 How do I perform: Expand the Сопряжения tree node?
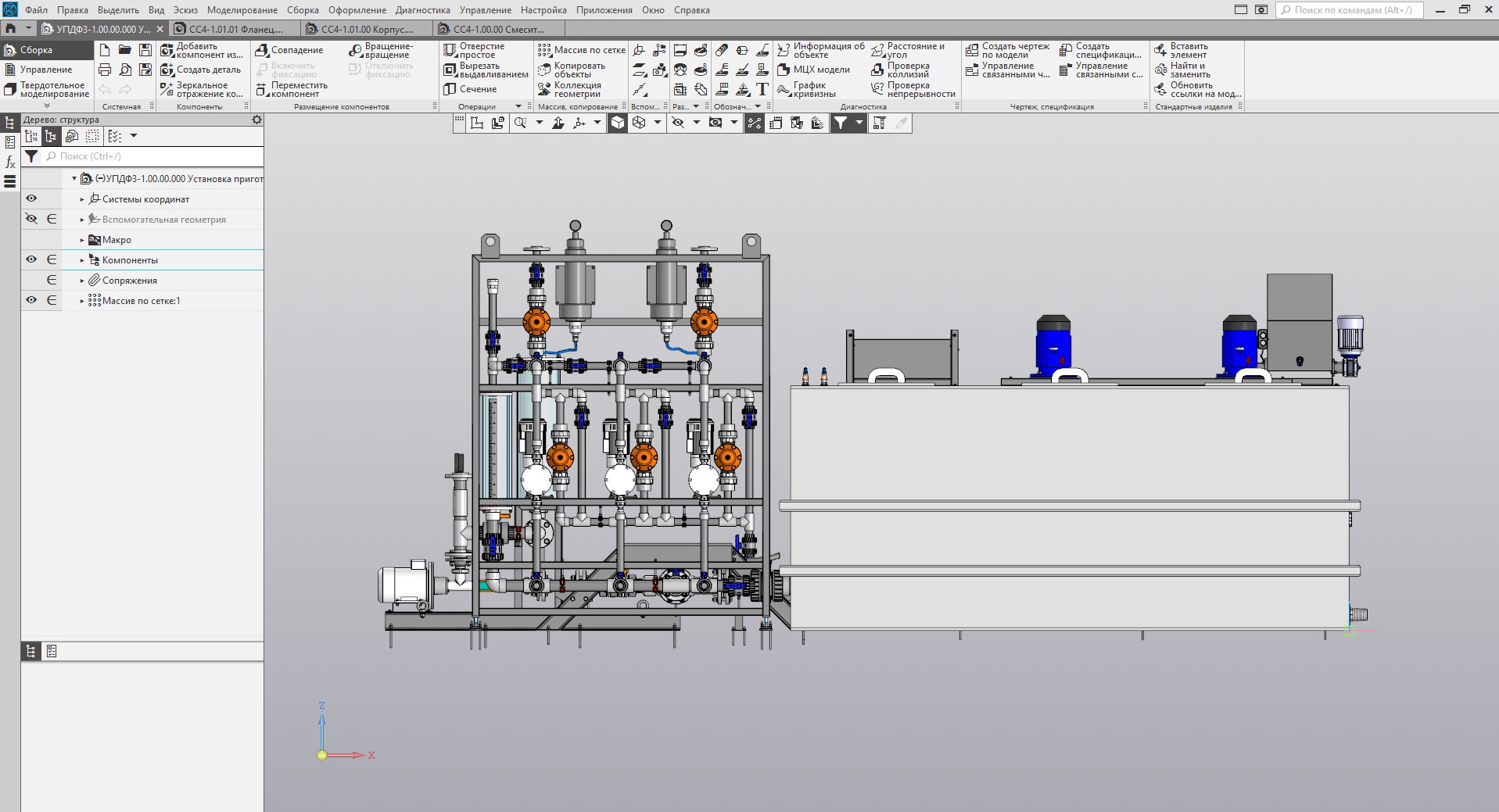pyautogui.click(x=82, y=281)
